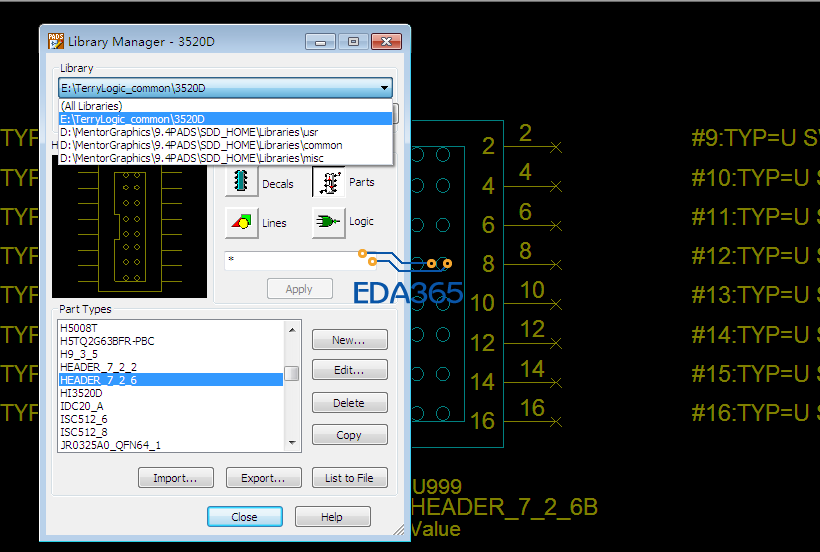Pick the Libraries\usr library entry
This screenshot has height=552, width=820.
pos(225,132)
